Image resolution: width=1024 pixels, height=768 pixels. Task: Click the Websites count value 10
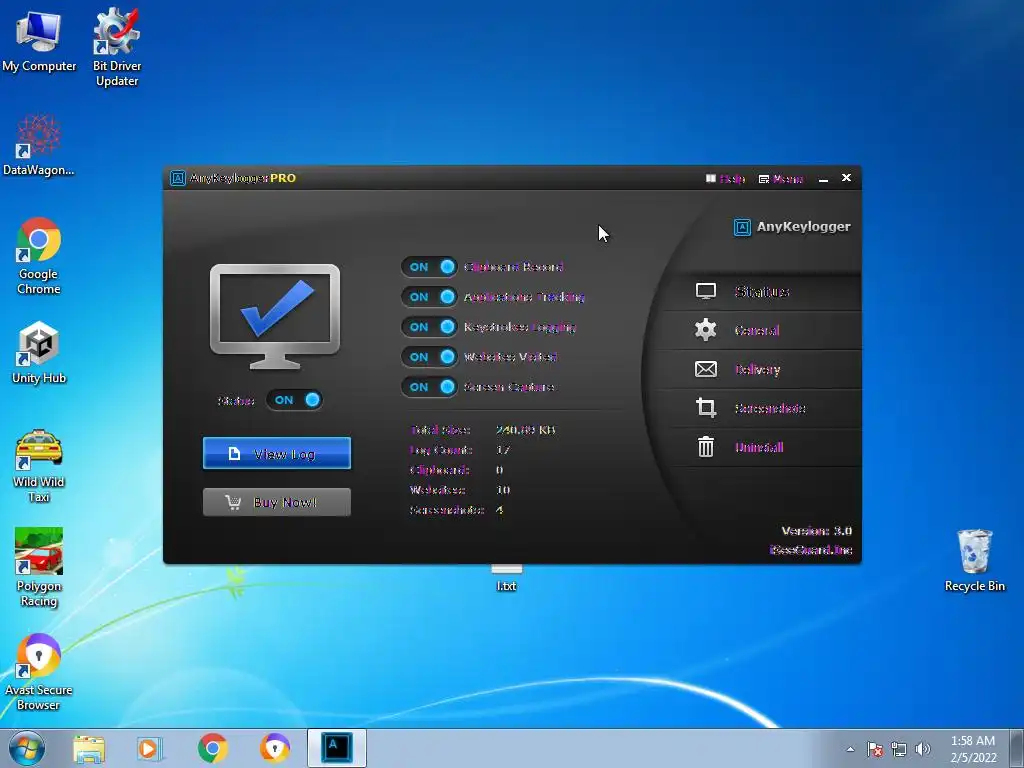(503, 489)
